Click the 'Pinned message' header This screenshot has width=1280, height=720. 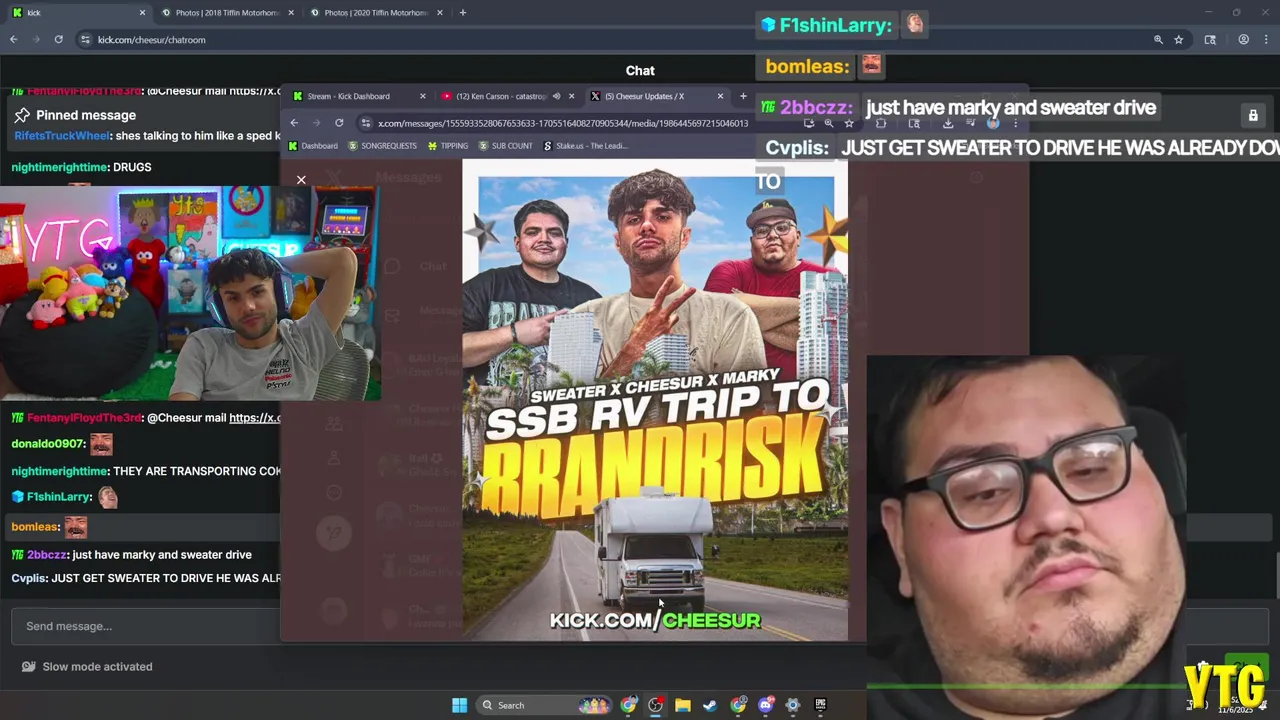86,115
